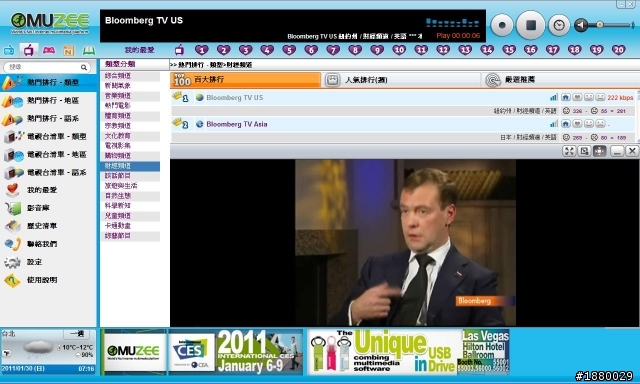Viewport: 640px width, 384px height.
Task: Add Bloomberg TV US to favorites heart
Action: (577, 98)
